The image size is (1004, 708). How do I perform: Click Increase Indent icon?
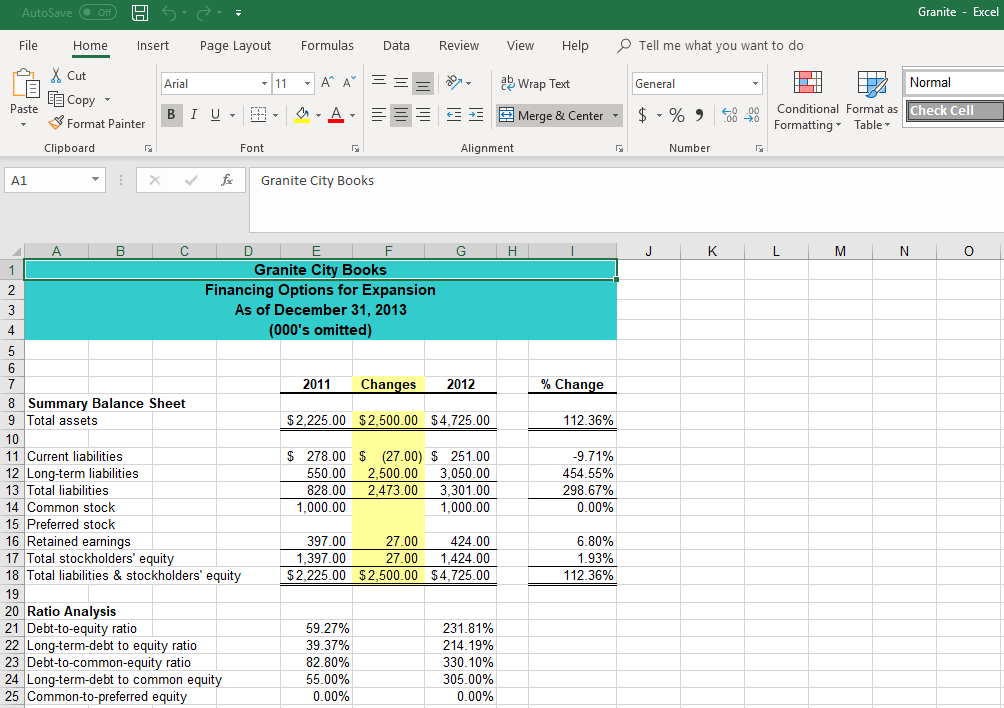pyautogui.click(x=476, y=115)
